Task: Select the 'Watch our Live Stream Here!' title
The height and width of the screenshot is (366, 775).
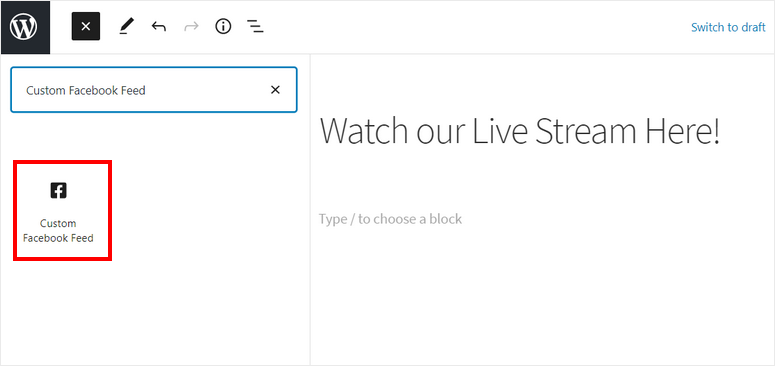Action: pos(519,131)
